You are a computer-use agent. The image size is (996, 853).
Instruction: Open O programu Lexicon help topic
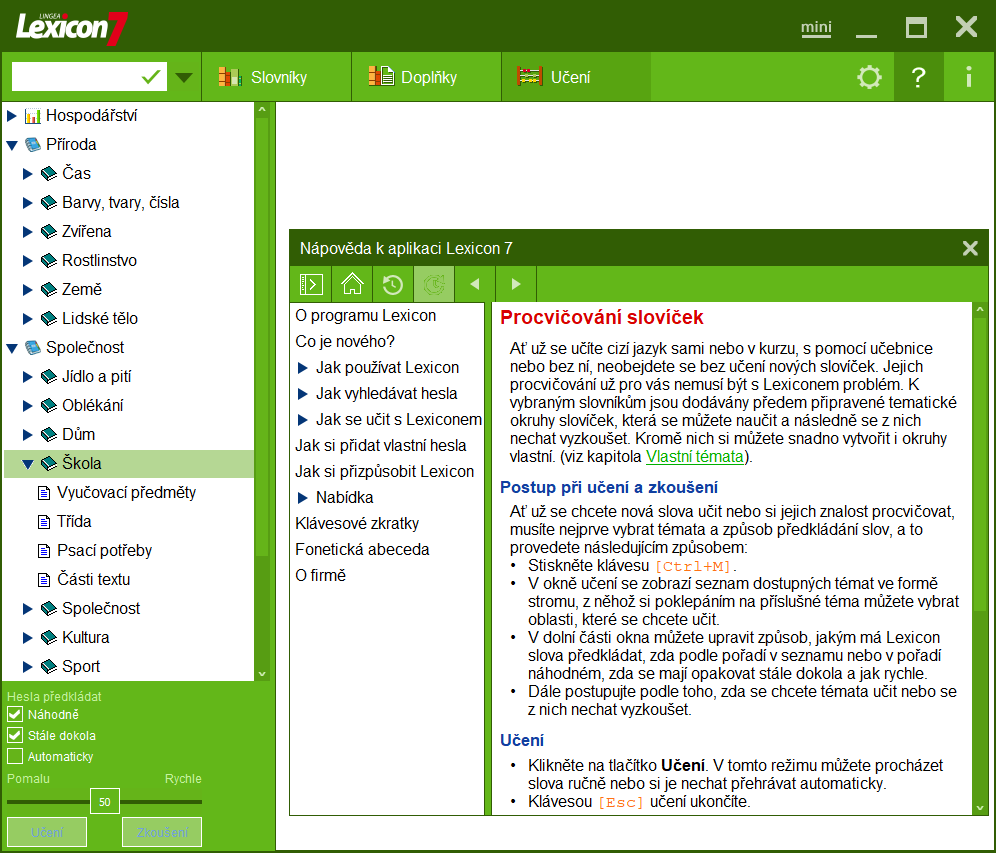(365, 316)
